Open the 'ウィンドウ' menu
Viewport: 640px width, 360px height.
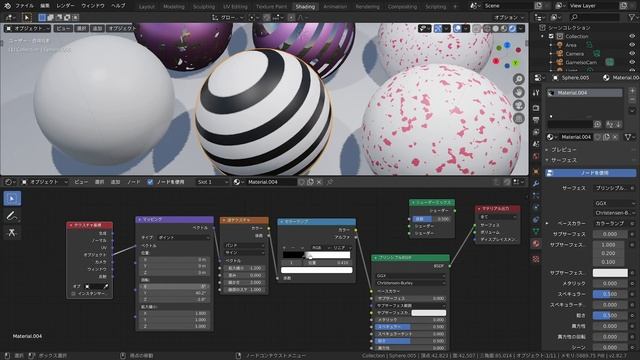click(x=93, y=6)
